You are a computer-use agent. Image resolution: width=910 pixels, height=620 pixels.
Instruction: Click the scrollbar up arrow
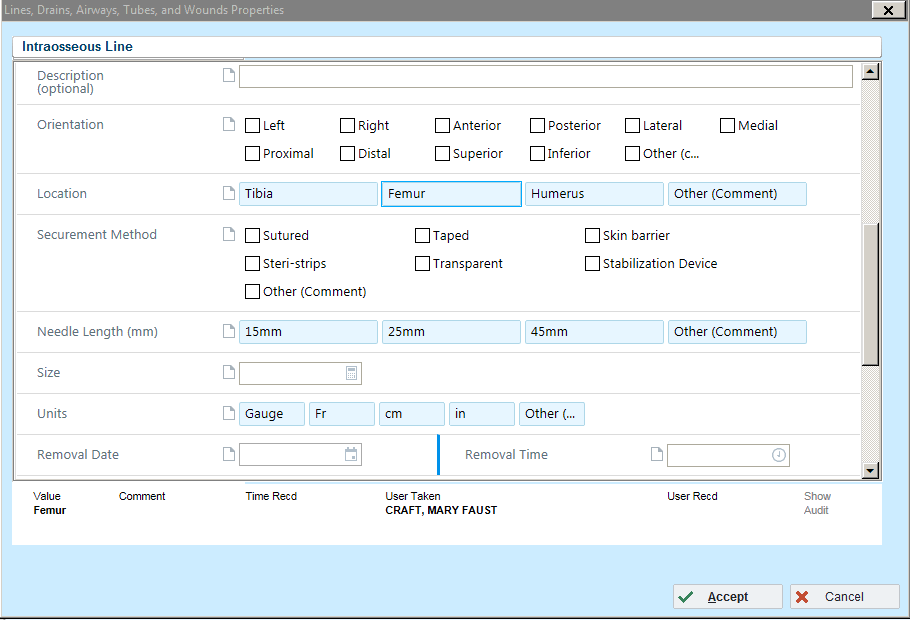pos(870,72)
